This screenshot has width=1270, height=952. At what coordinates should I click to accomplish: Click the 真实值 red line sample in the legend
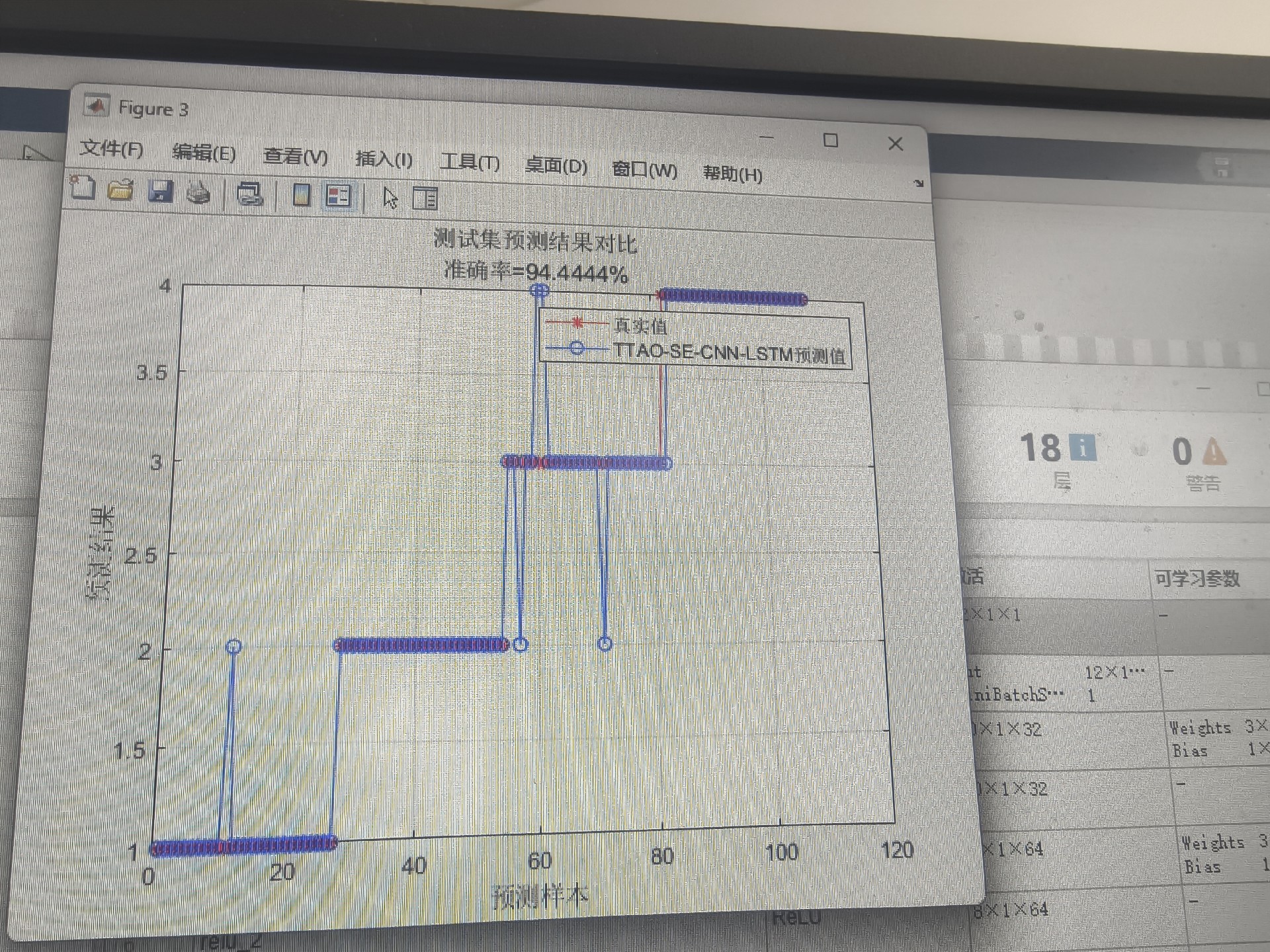[577, 323]
